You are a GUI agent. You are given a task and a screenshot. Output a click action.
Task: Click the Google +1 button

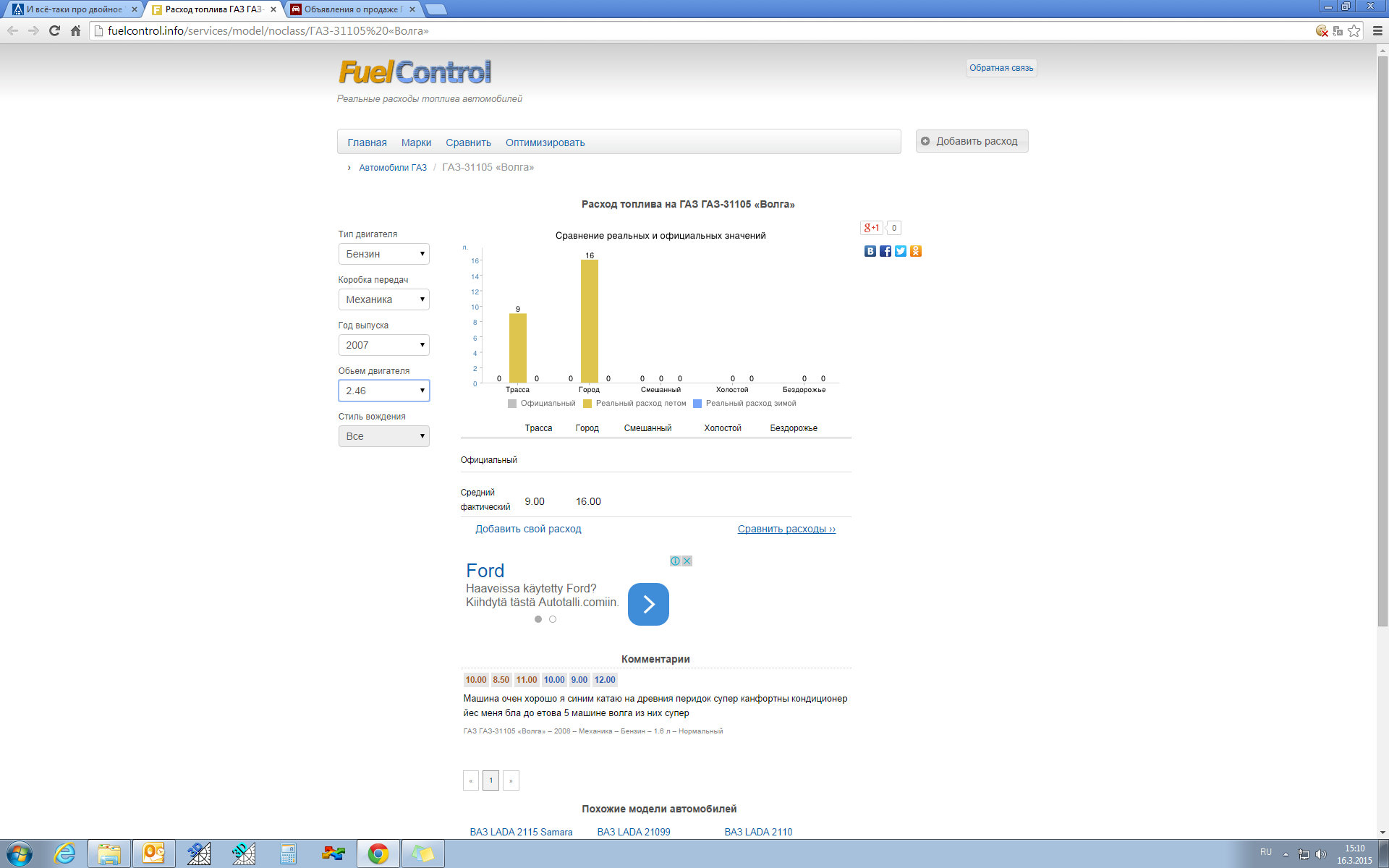[872, 228]
